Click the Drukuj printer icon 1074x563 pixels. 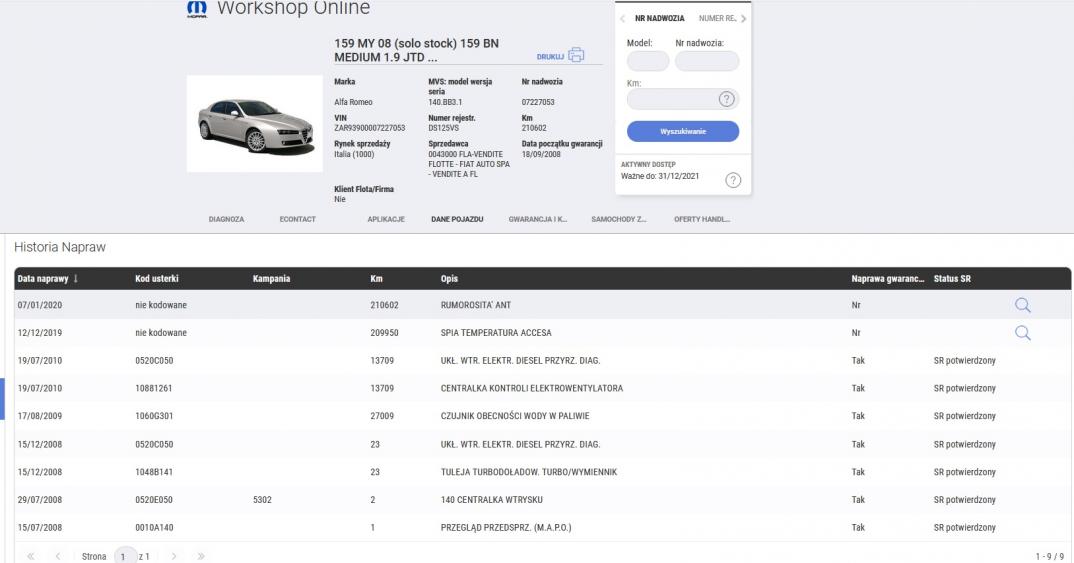(576, 56)
